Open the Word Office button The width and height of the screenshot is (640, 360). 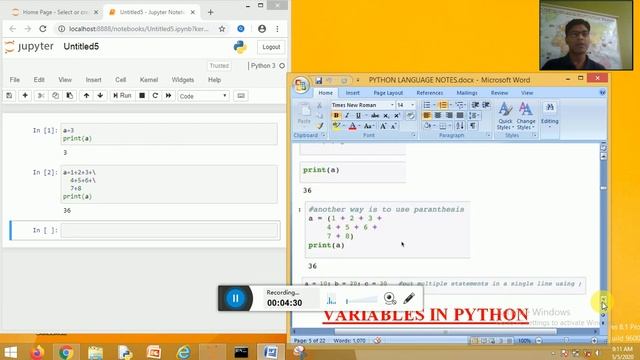coord(301,85)
